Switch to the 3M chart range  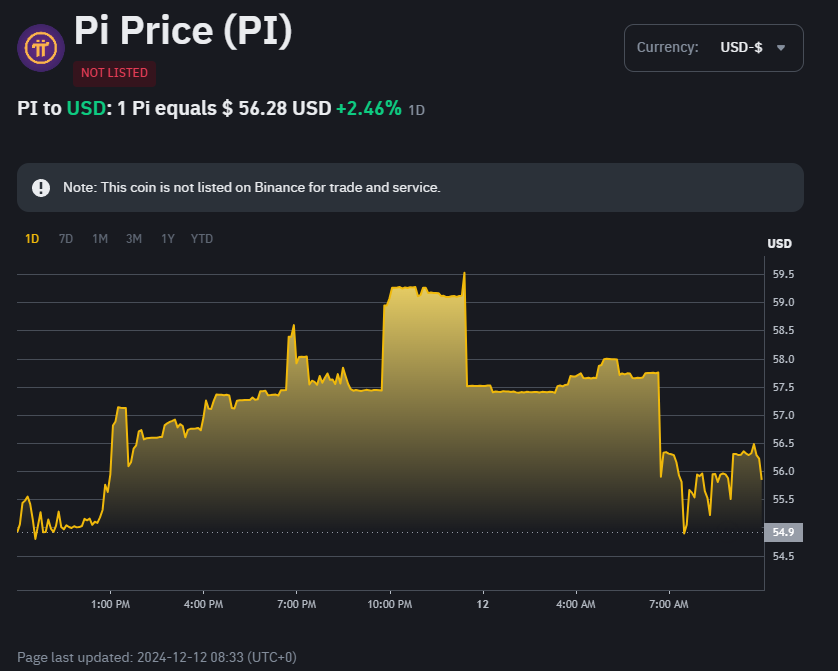pyautogui.click(x=134, y=239)
